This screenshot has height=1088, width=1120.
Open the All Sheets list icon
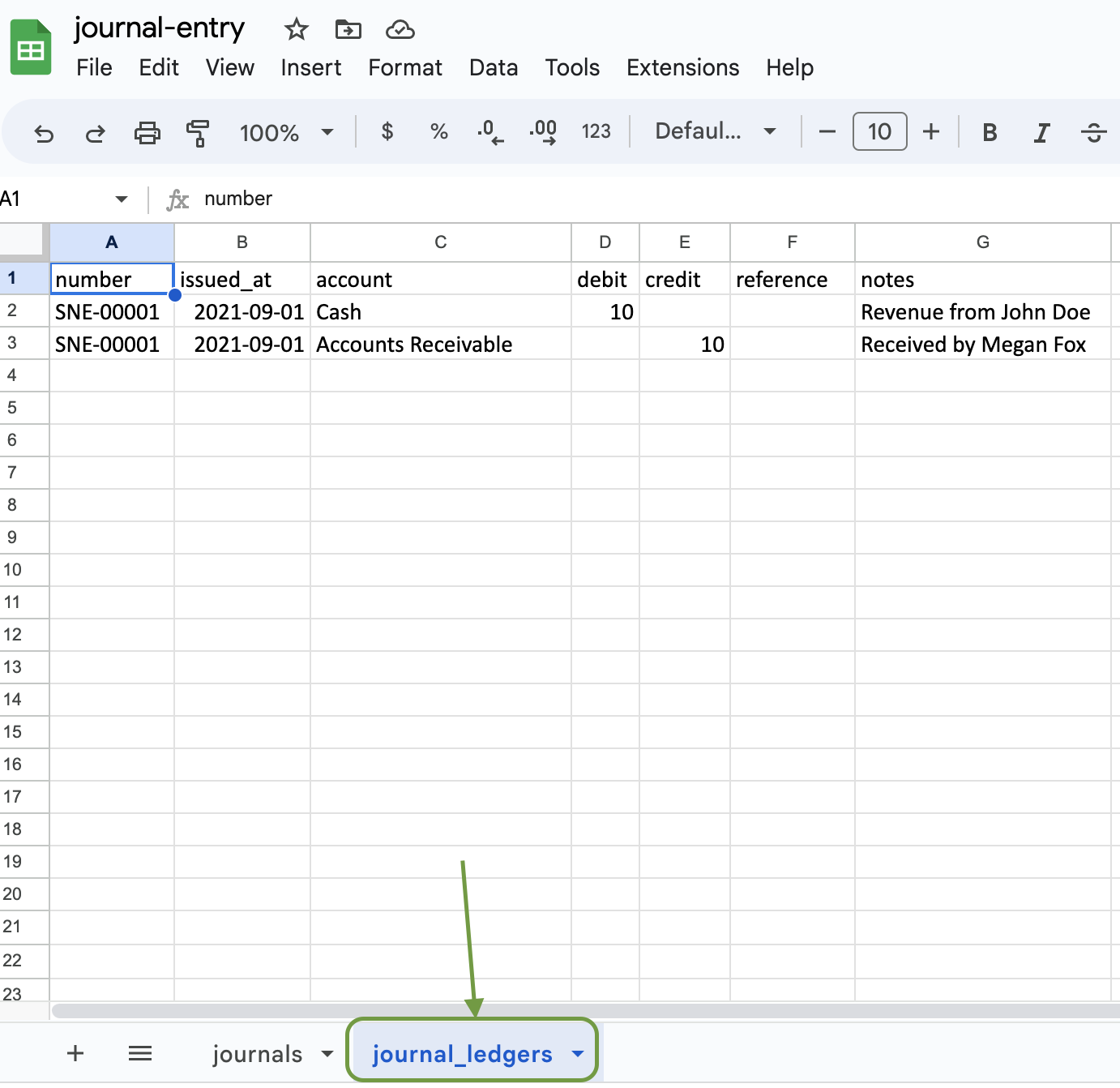[140, 1053]
